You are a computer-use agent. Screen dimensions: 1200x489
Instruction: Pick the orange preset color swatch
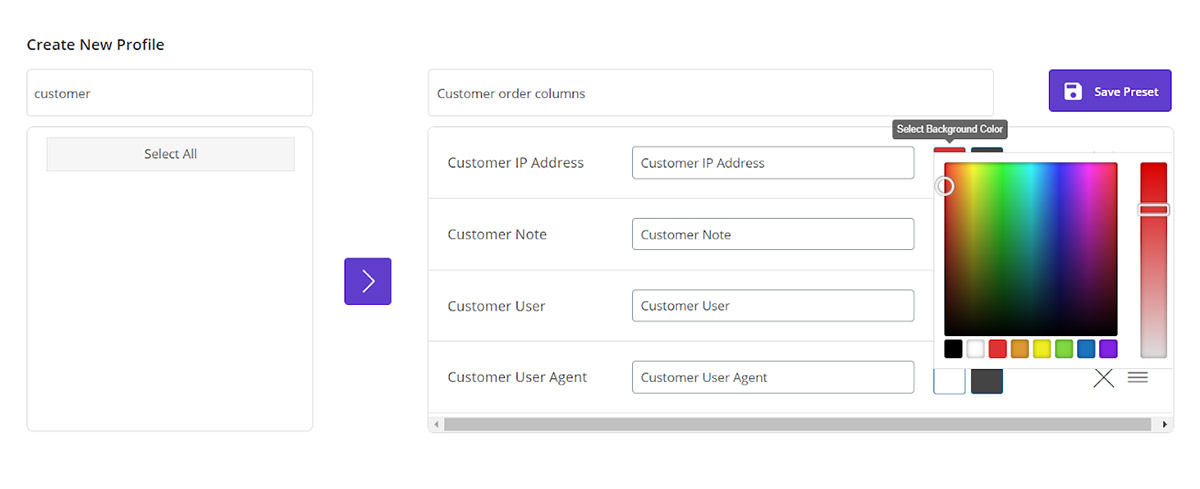click(x=1019, y=349)
